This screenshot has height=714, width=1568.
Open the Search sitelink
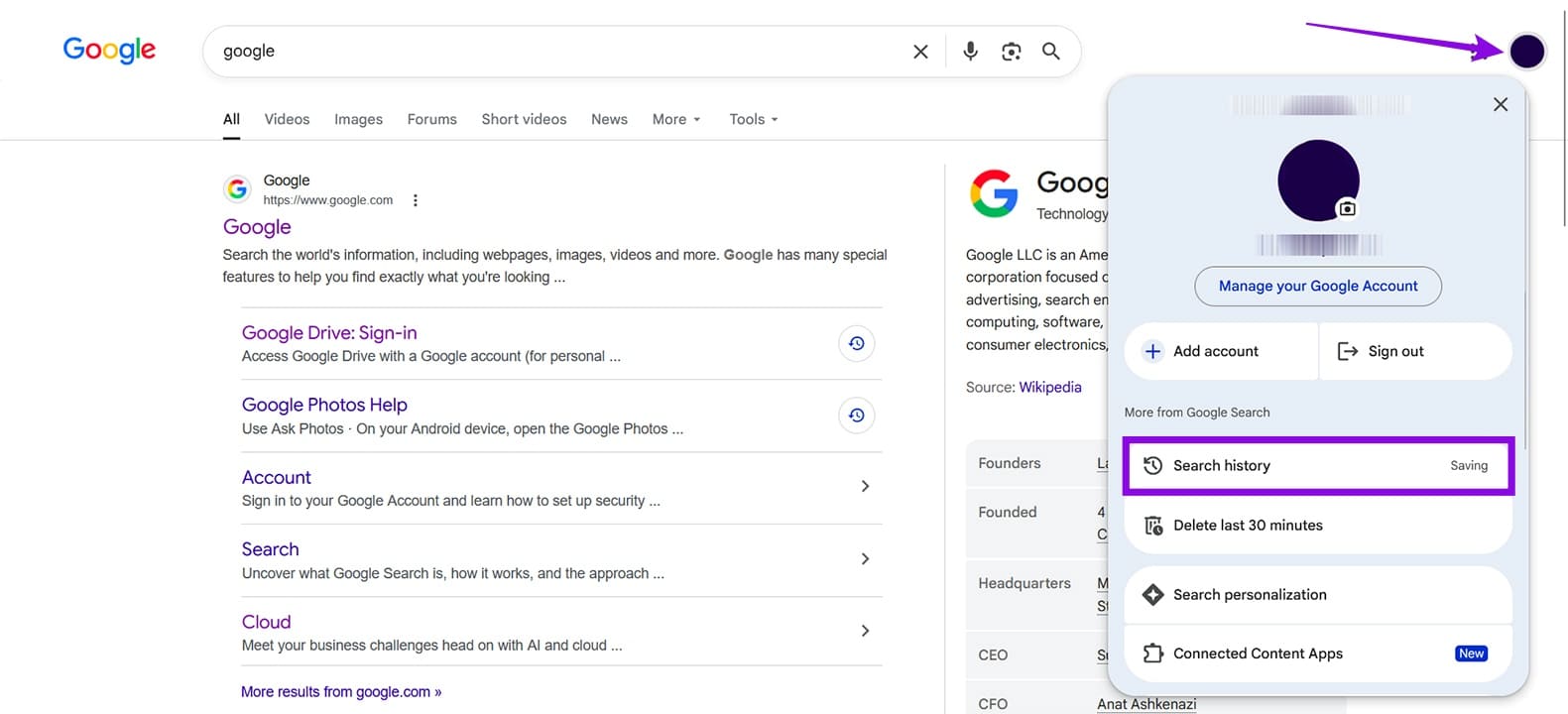click(x=270, y=549)
